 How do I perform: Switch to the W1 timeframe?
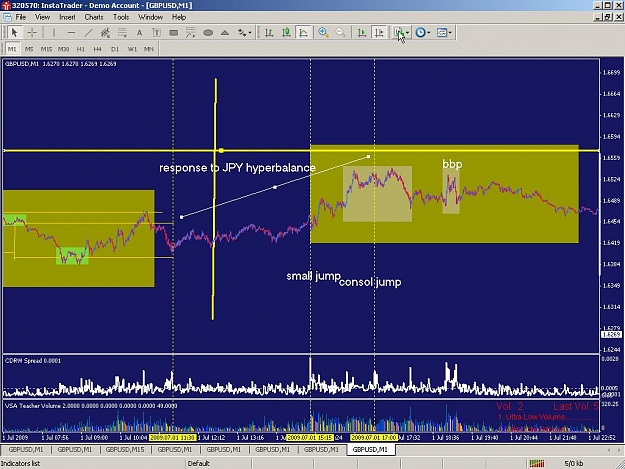132,49
